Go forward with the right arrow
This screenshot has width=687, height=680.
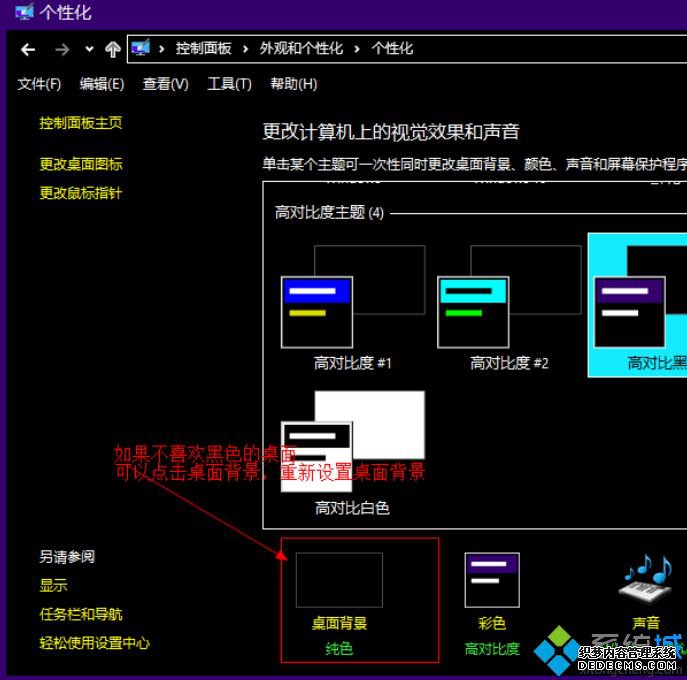pyautogui.click(x=62, y=50)
